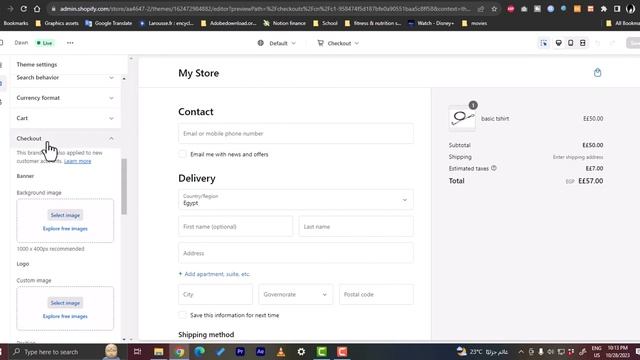640x360 pixels.
Task: Click the Postal code field
Action: (x=376, y=294)
